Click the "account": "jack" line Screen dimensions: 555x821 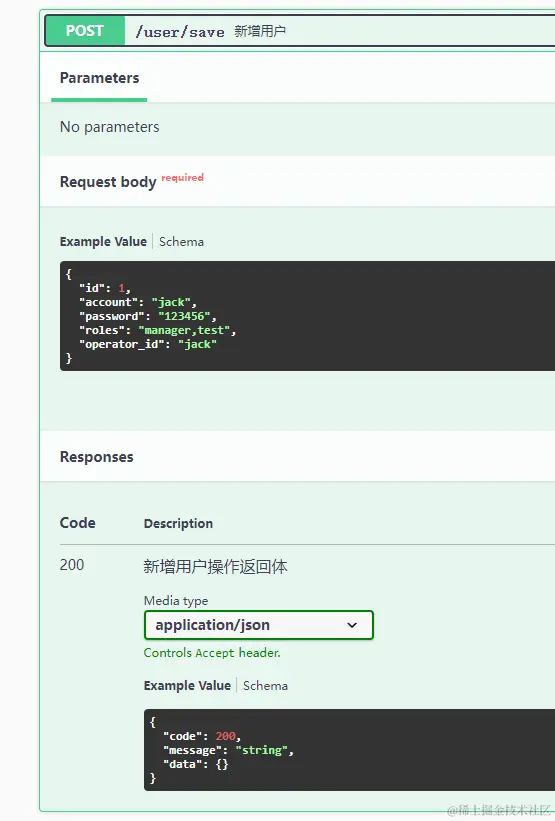(138, 302)
